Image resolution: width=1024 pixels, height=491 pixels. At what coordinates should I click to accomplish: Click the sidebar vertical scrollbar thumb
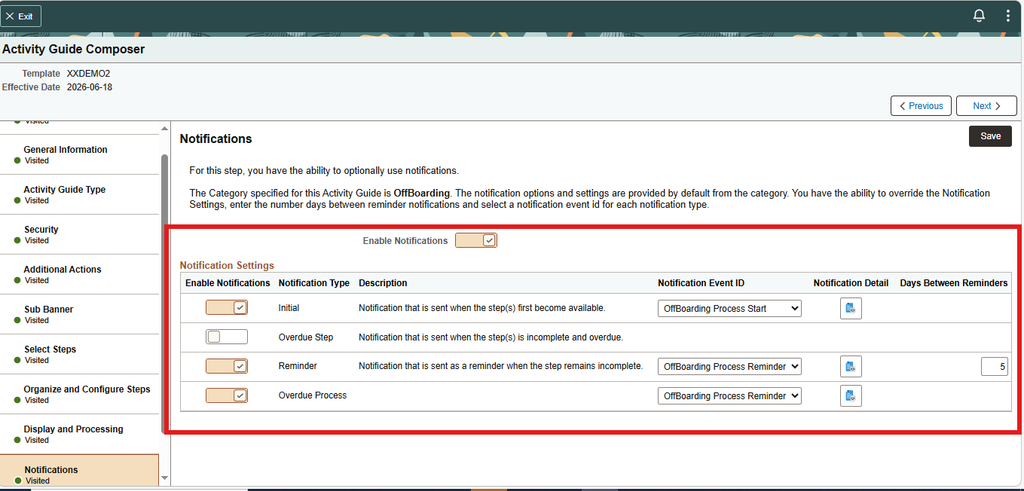165,294
